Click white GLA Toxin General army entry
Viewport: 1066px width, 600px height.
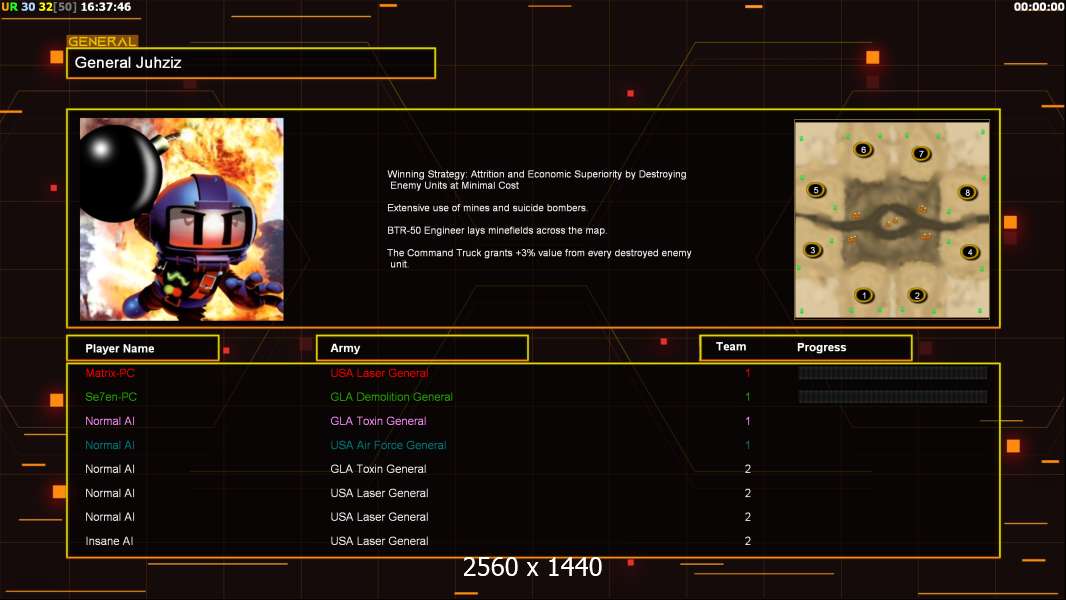click(x=378, y=469)
